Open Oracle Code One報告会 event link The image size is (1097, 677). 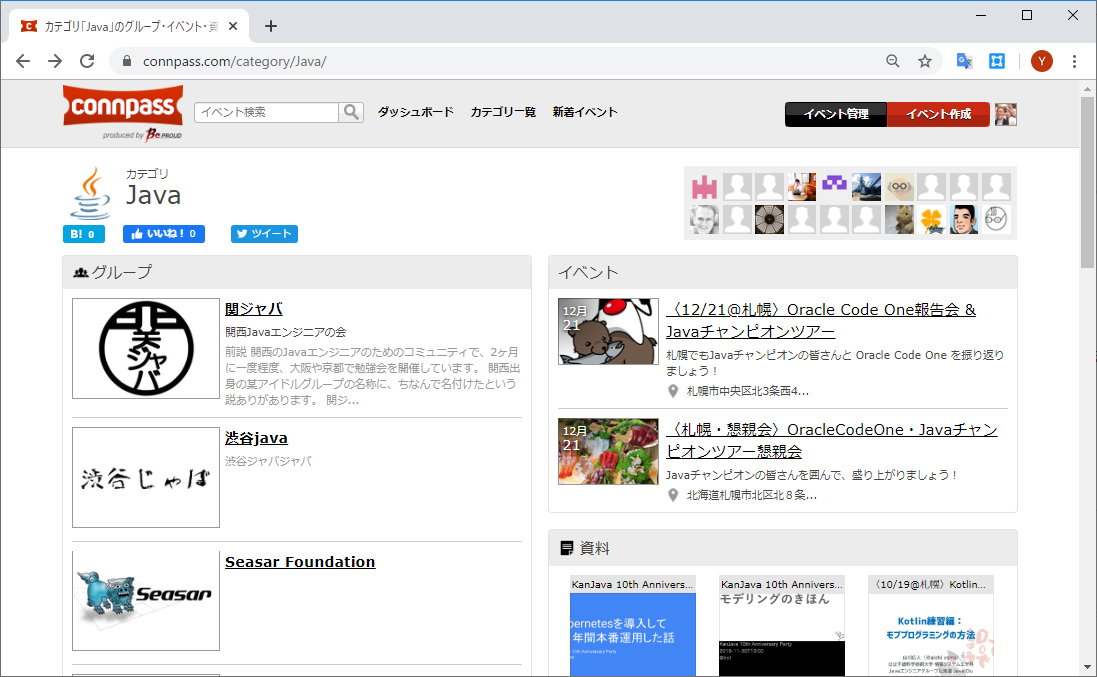(x=821, y=320)
